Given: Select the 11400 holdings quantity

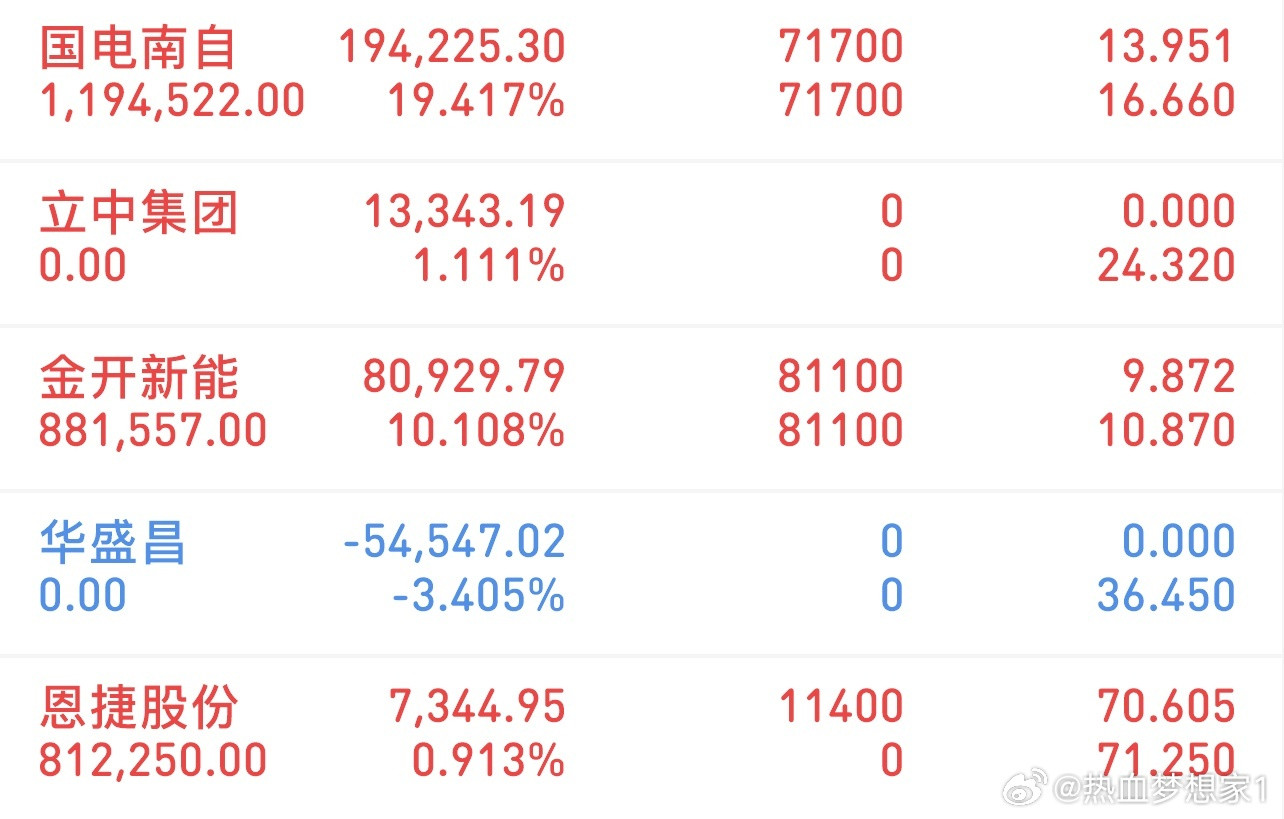Looking at the screenshot, I should tap(840, 708).
